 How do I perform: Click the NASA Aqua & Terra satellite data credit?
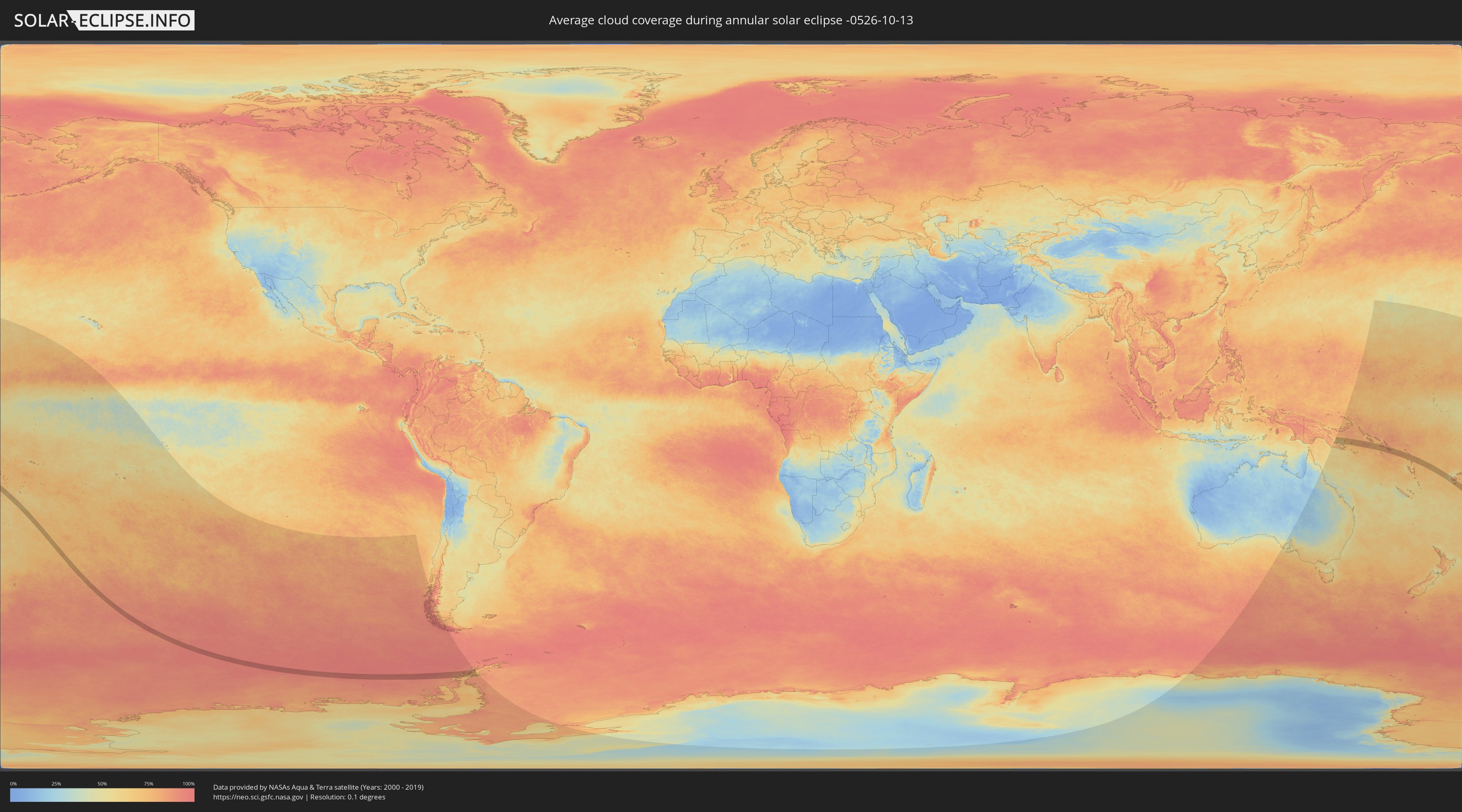pyautogui.click(x=318, y=787)
